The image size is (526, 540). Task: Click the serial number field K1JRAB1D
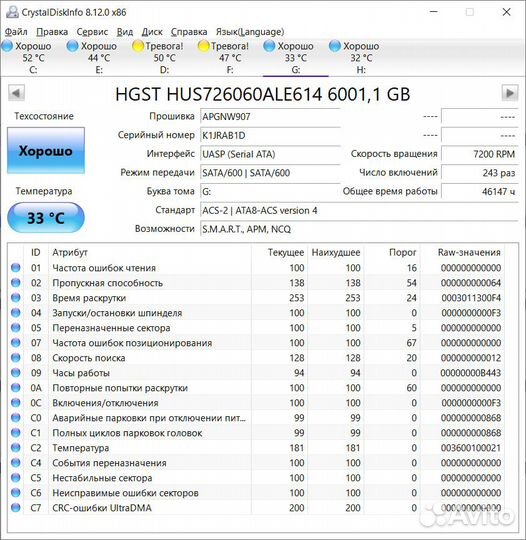point(270,135)
